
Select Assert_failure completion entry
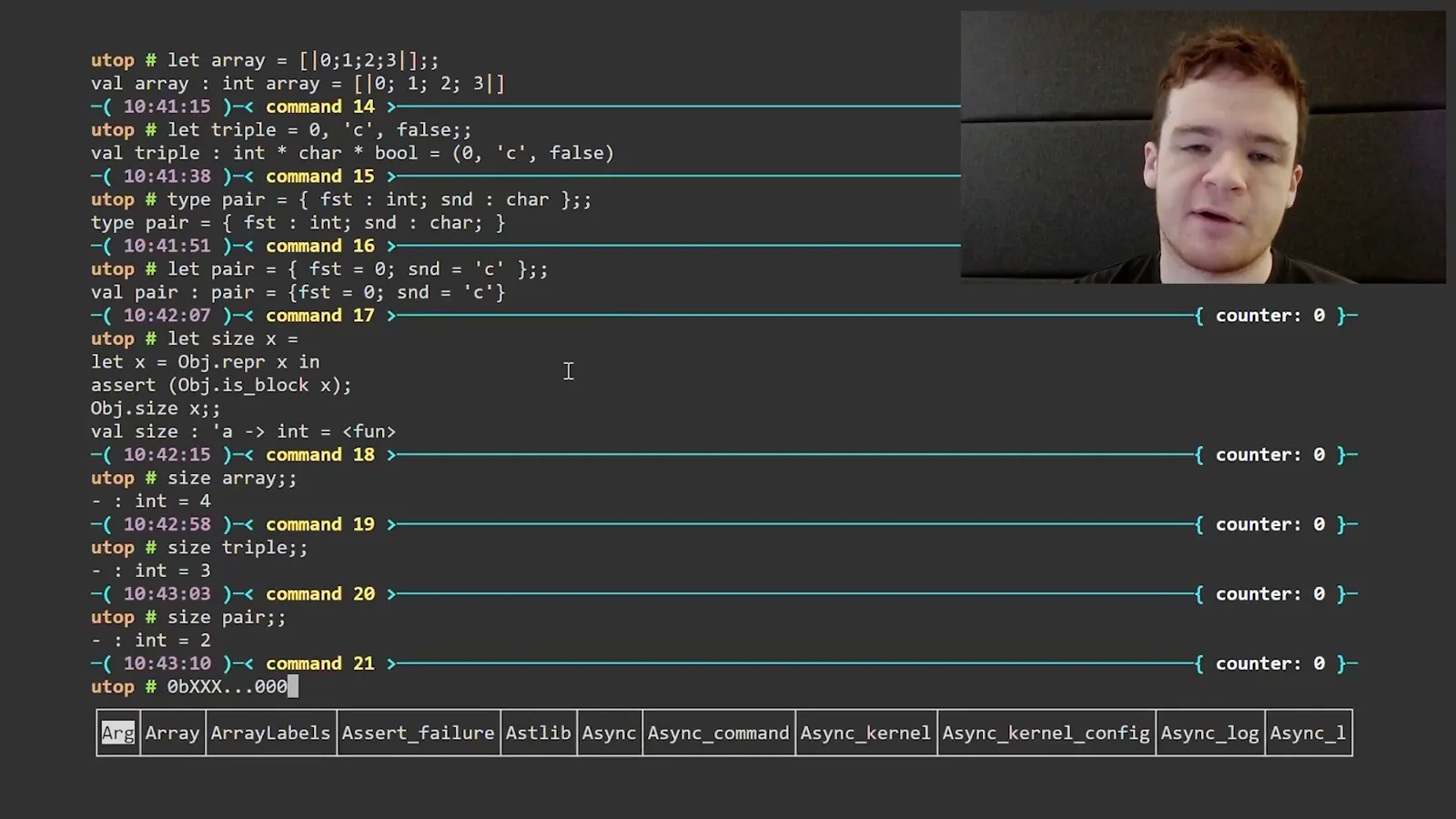[418, 733]
